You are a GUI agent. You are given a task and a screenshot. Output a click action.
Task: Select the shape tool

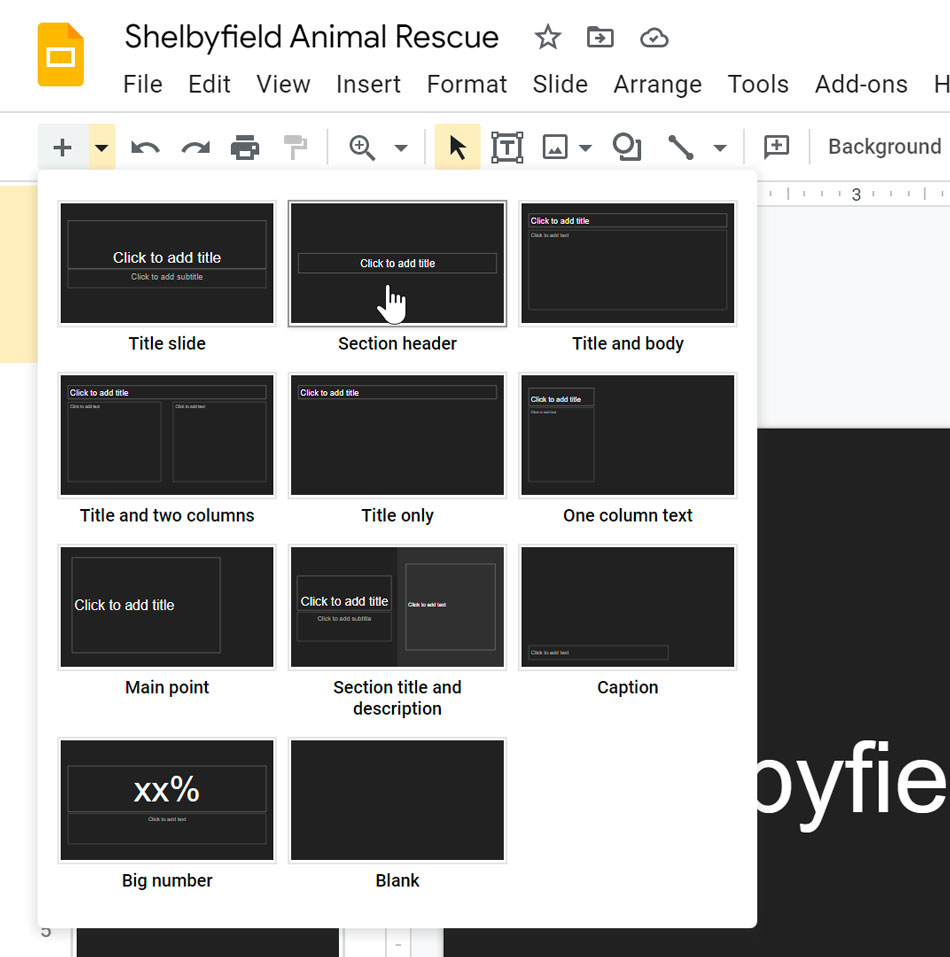tap(627, 146)
